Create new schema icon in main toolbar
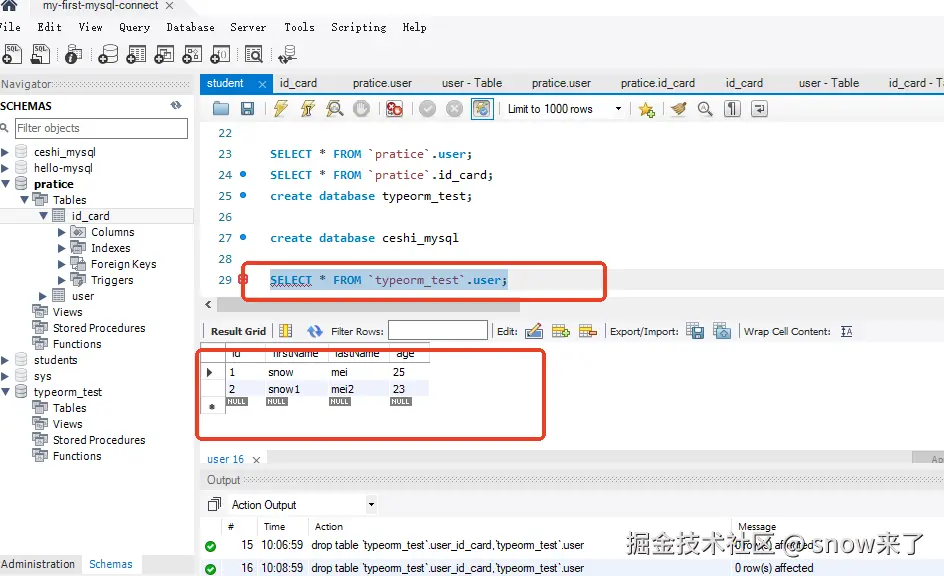This screenshot has height=576, width=944. point(108,54)
